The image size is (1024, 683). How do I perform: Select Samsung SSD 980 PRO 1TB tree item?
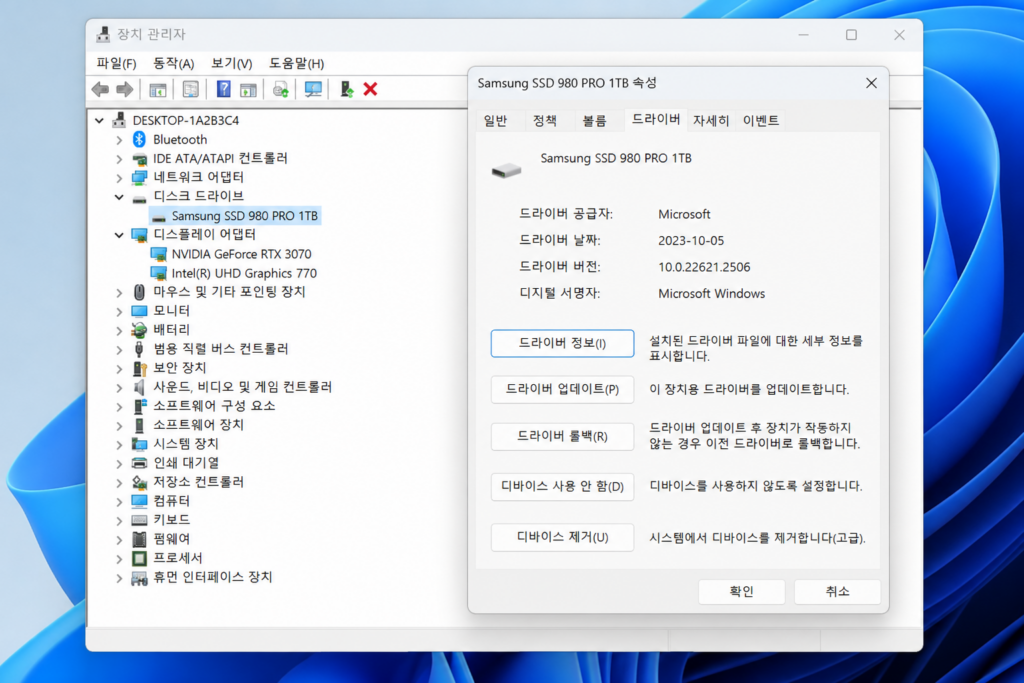pyautogui.click(x=235, y=215)
